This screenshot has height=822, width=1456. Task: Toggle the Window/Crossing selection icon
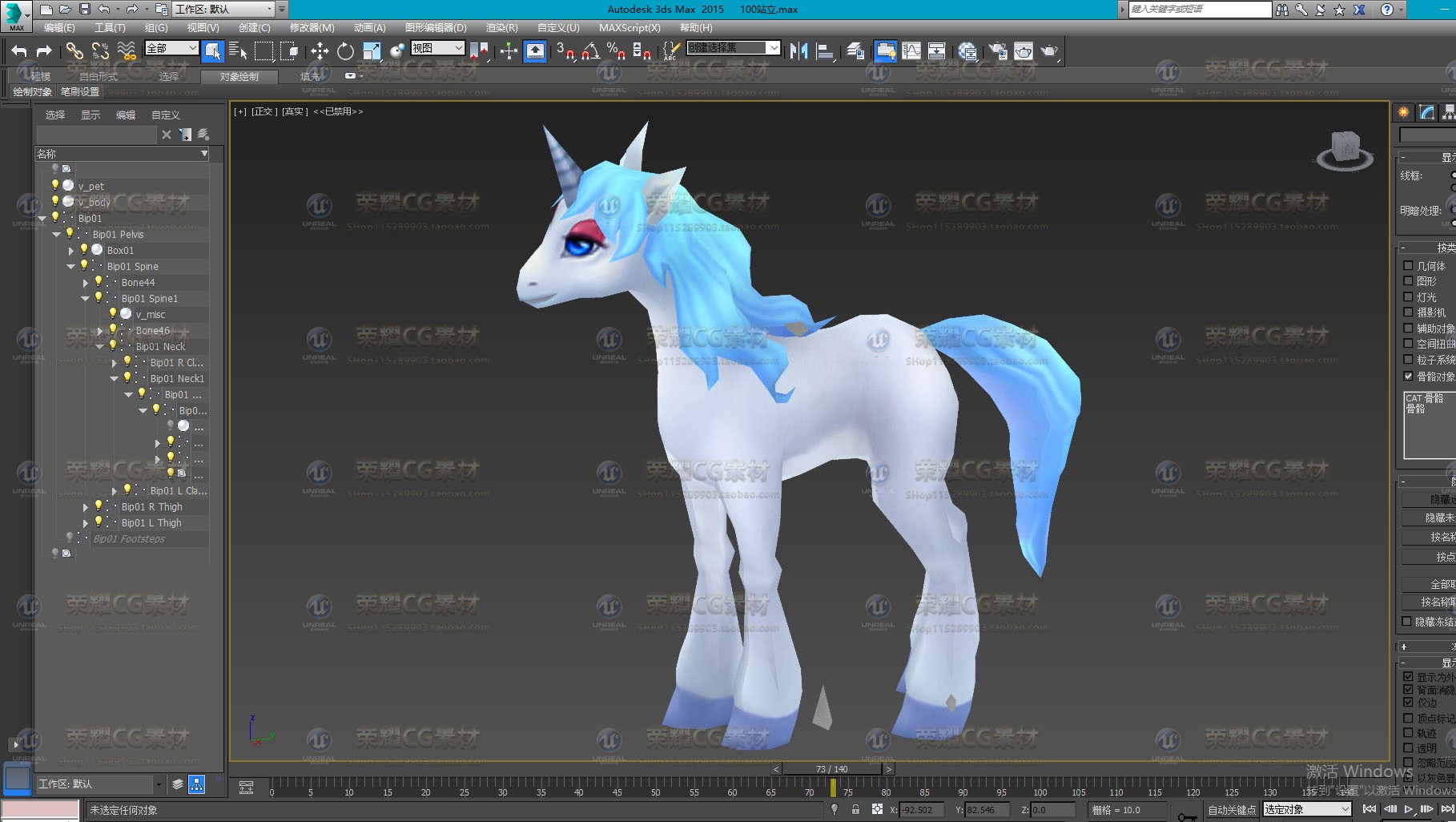(289, 51)
